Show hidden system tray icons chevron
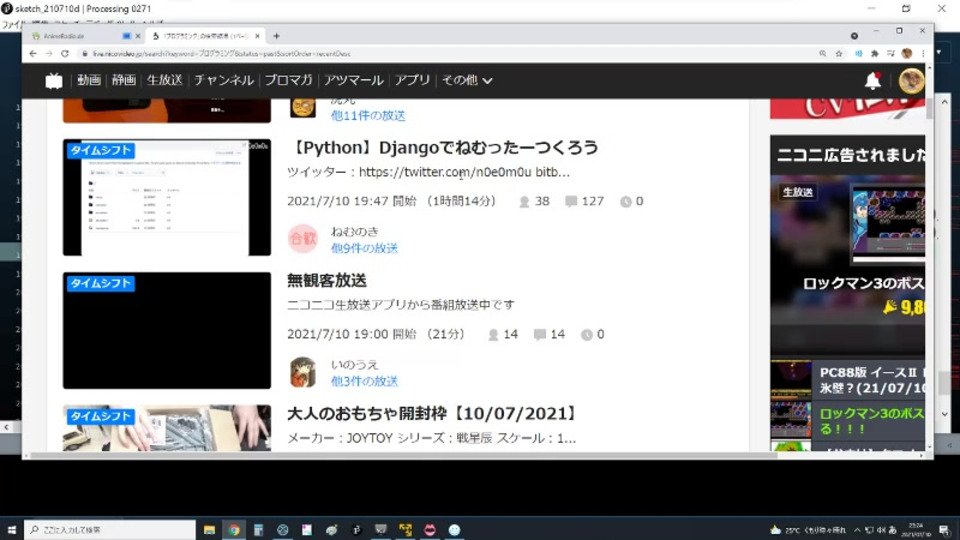960x540 pixels. [857, 530]
